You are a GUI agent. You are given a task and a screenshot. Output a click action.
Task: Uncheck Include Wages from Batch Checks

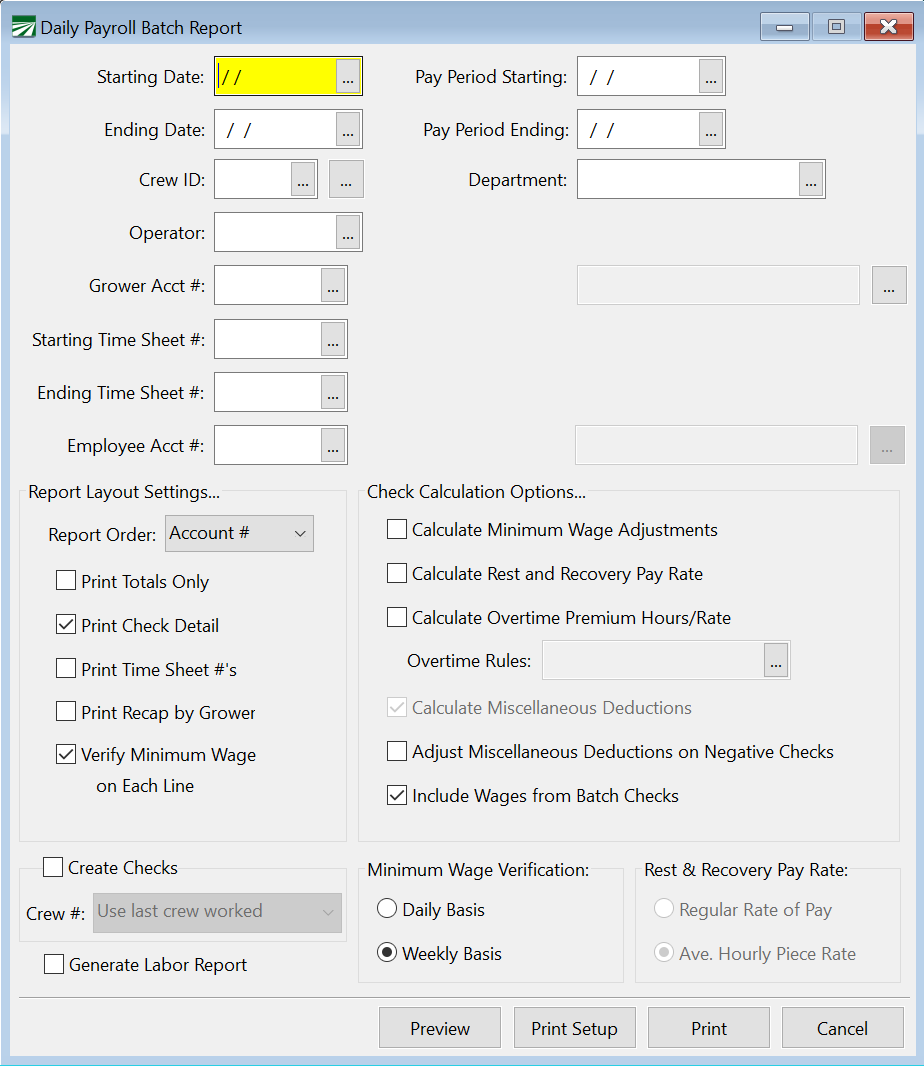pyautogui.click(x=397, y=796)
